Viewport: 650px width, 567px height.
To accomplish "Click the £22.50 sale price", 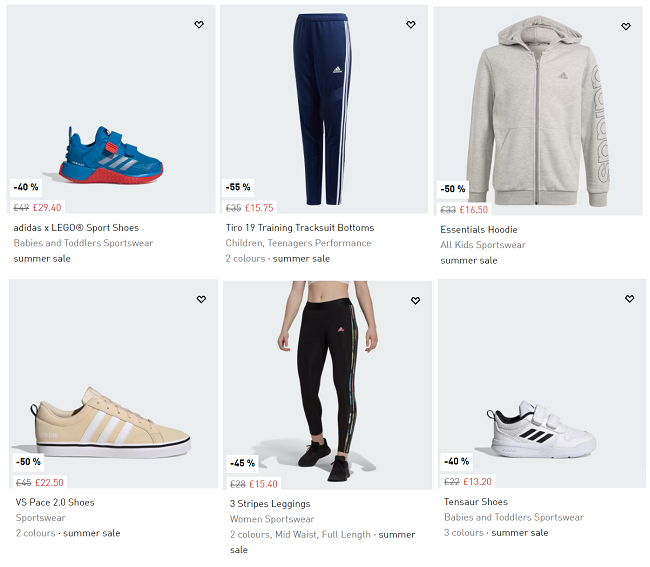I will (49, 483).
